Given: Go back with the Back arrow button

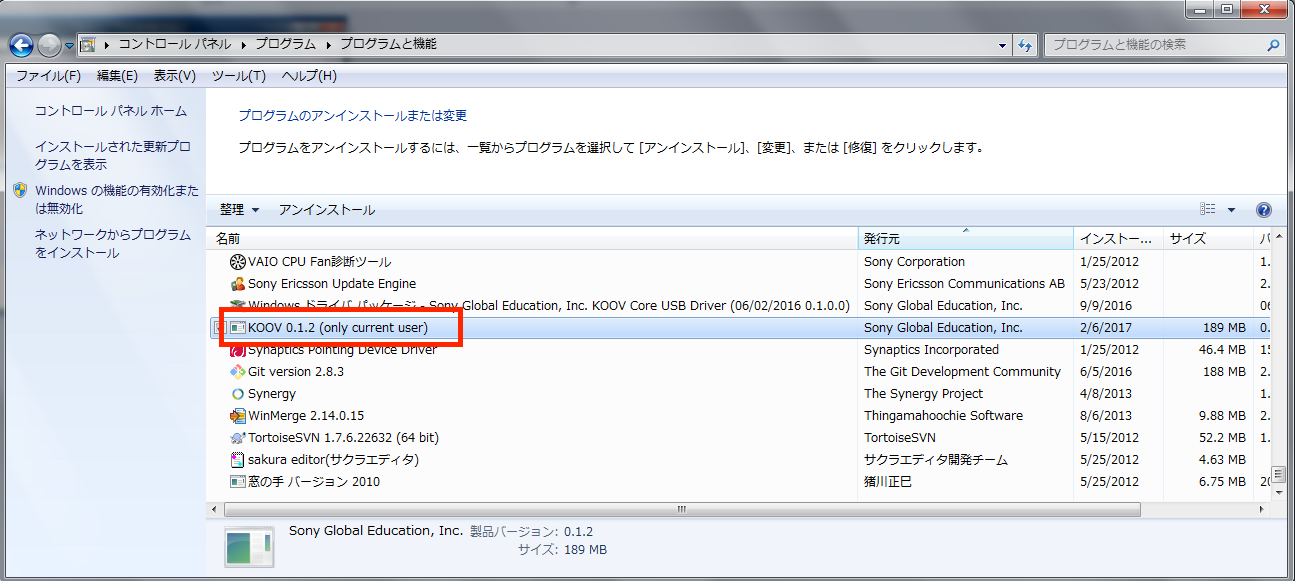Looking at the screenshot, I should pos(21,45).
